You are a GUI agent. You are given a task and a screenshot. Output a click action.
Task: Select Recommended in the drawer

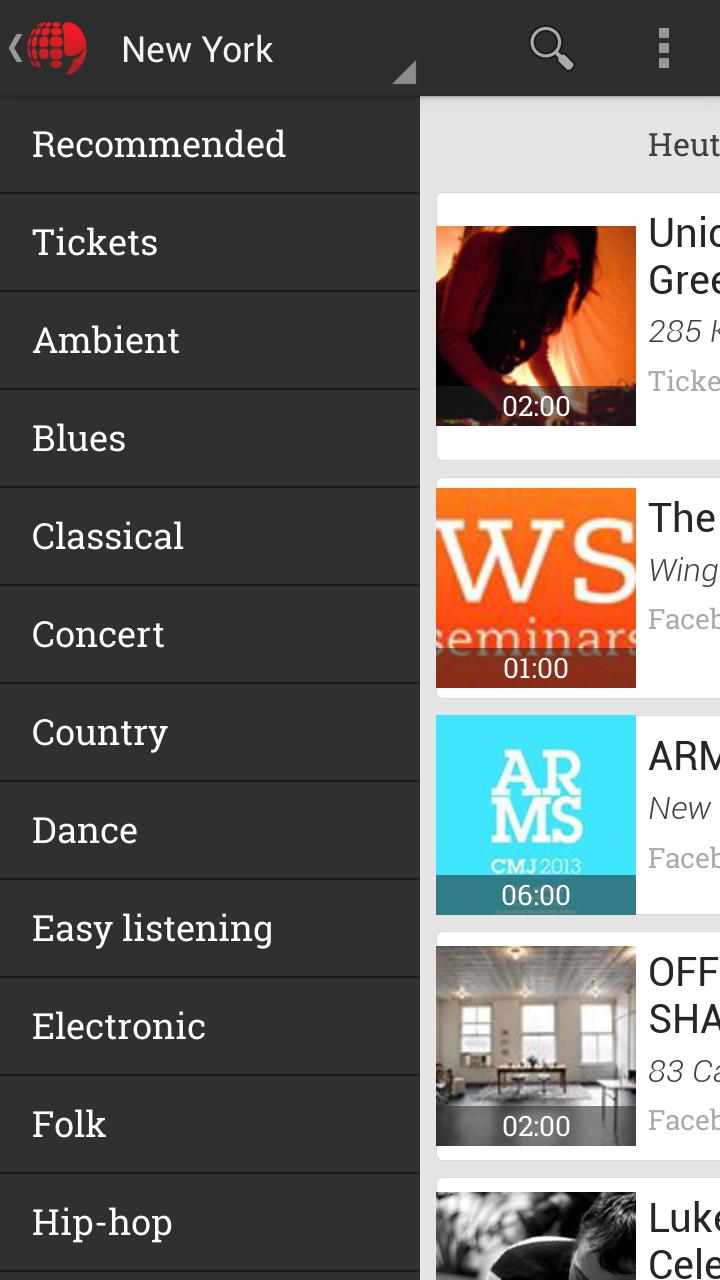click(x=210, y=144)
